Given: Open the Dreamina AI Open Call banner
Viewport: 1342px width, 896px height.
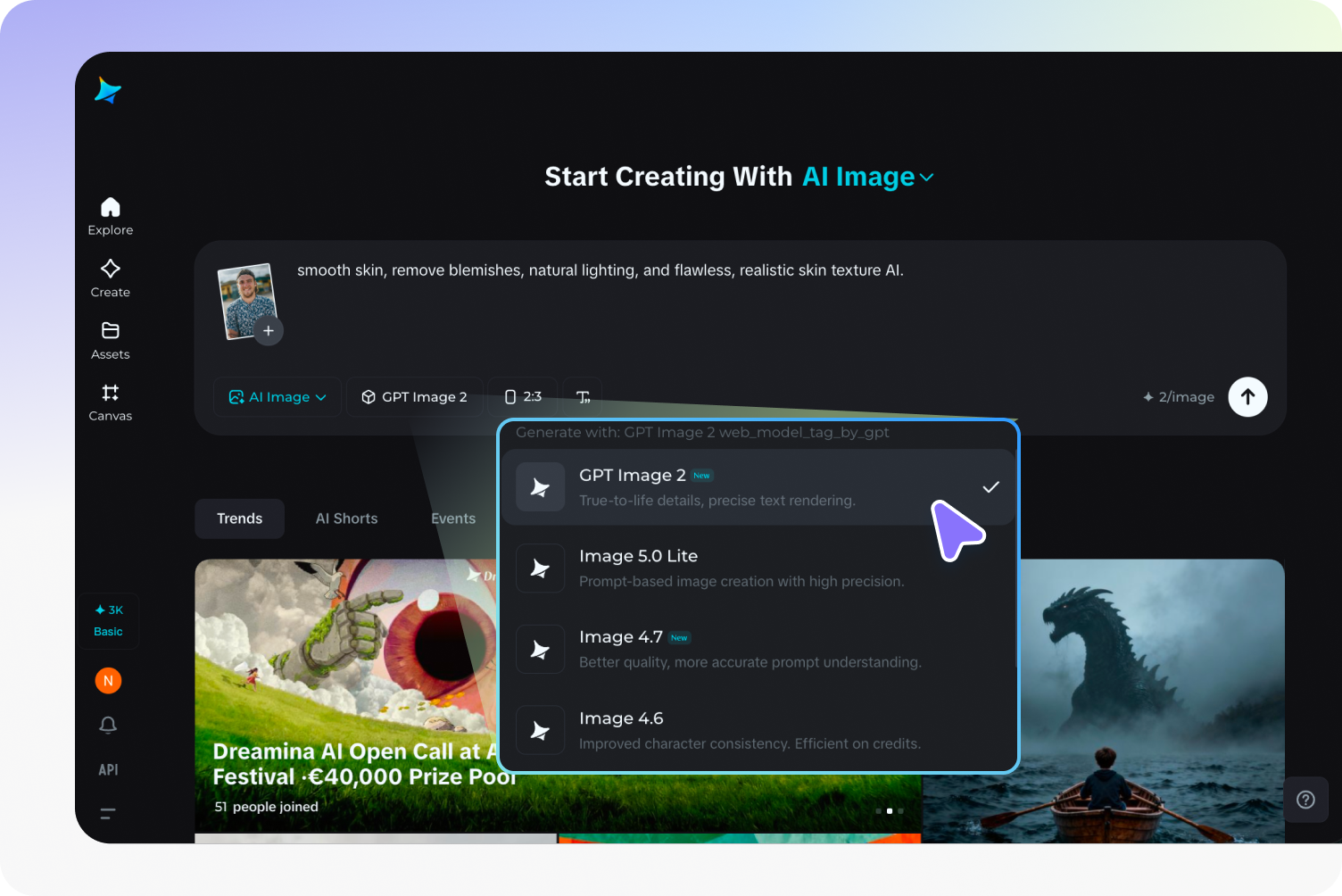Looking at the screenshot, I should [x=346, y=696].
